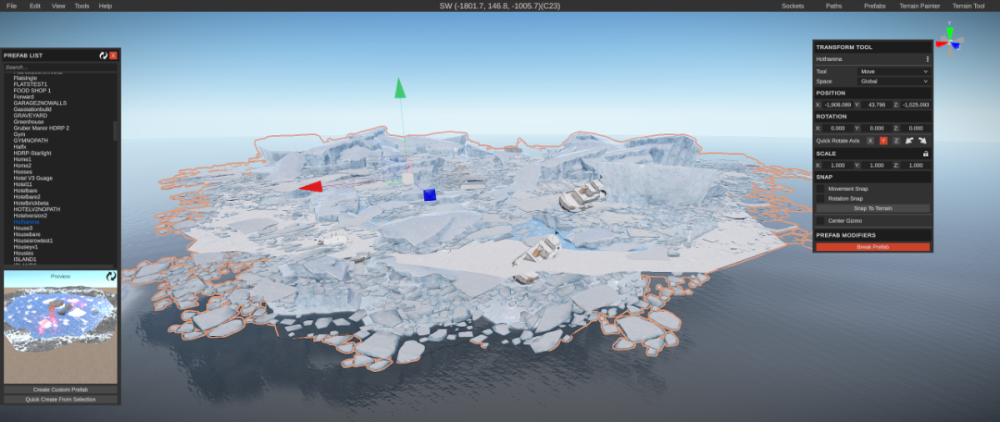Refresh the prefab list

[102, 55]
